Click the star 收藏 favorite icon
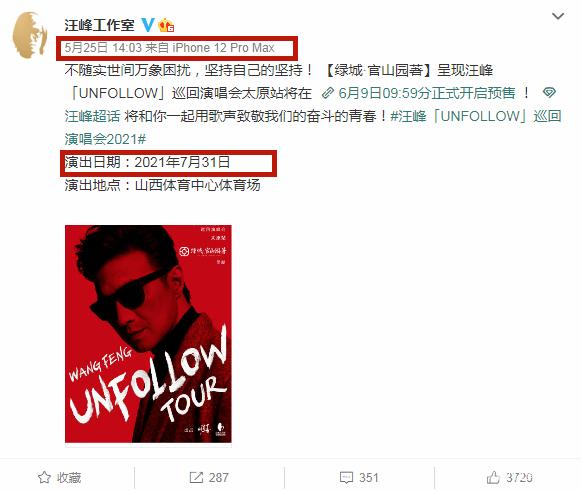Viewport: 581px width, 491px height. [44, 477]
